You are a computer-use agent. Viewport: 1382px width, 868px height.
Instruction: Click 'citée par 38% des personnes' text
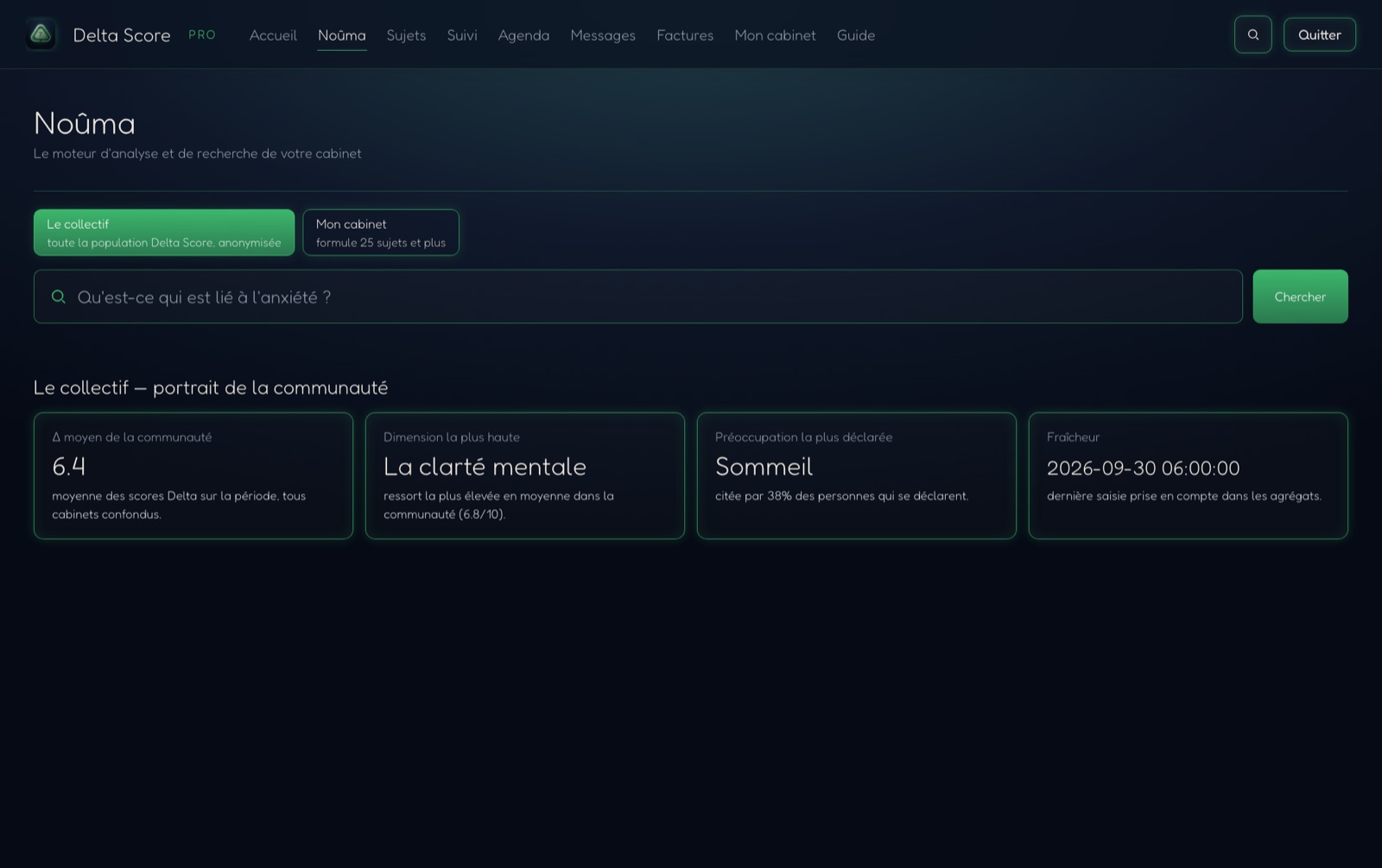(x=842, y=496)
